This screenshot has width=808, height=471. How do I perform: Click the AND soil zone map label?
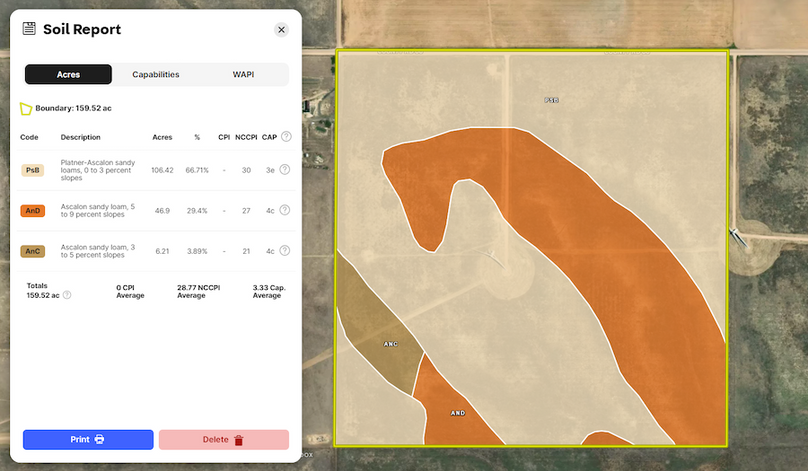(458, 413)
